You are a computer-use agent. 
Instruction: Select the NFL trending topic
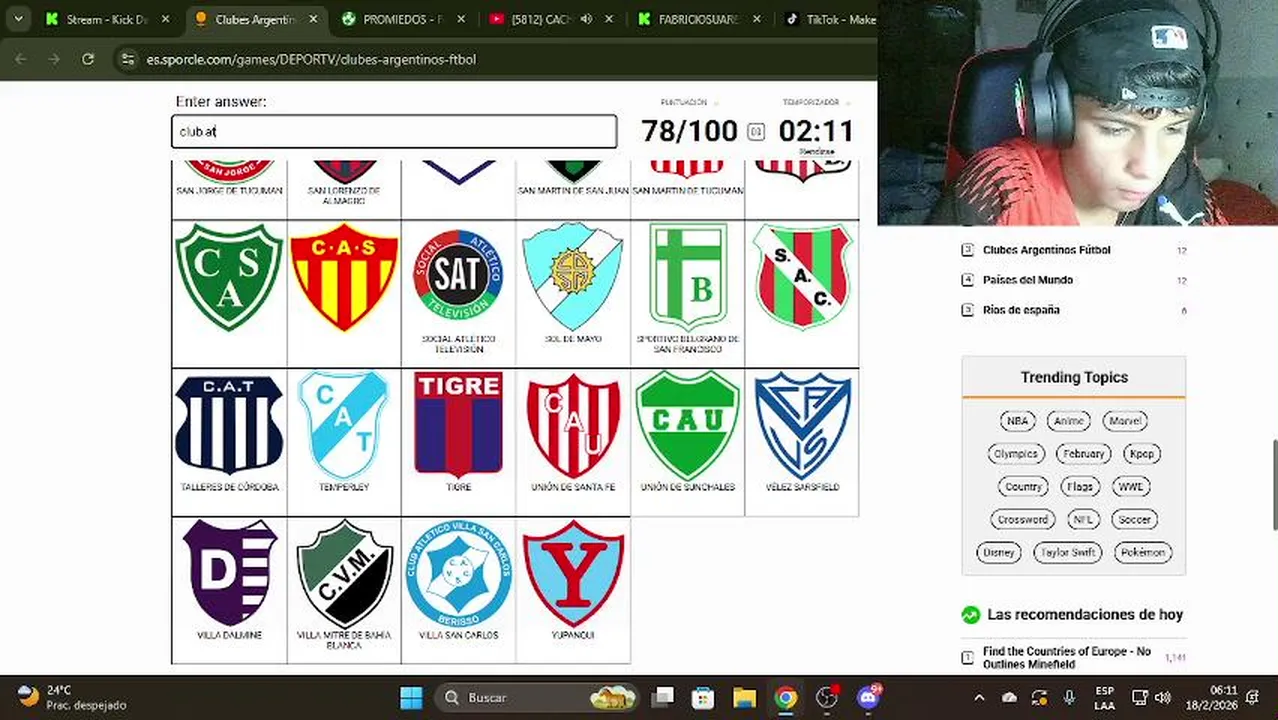1083,520
